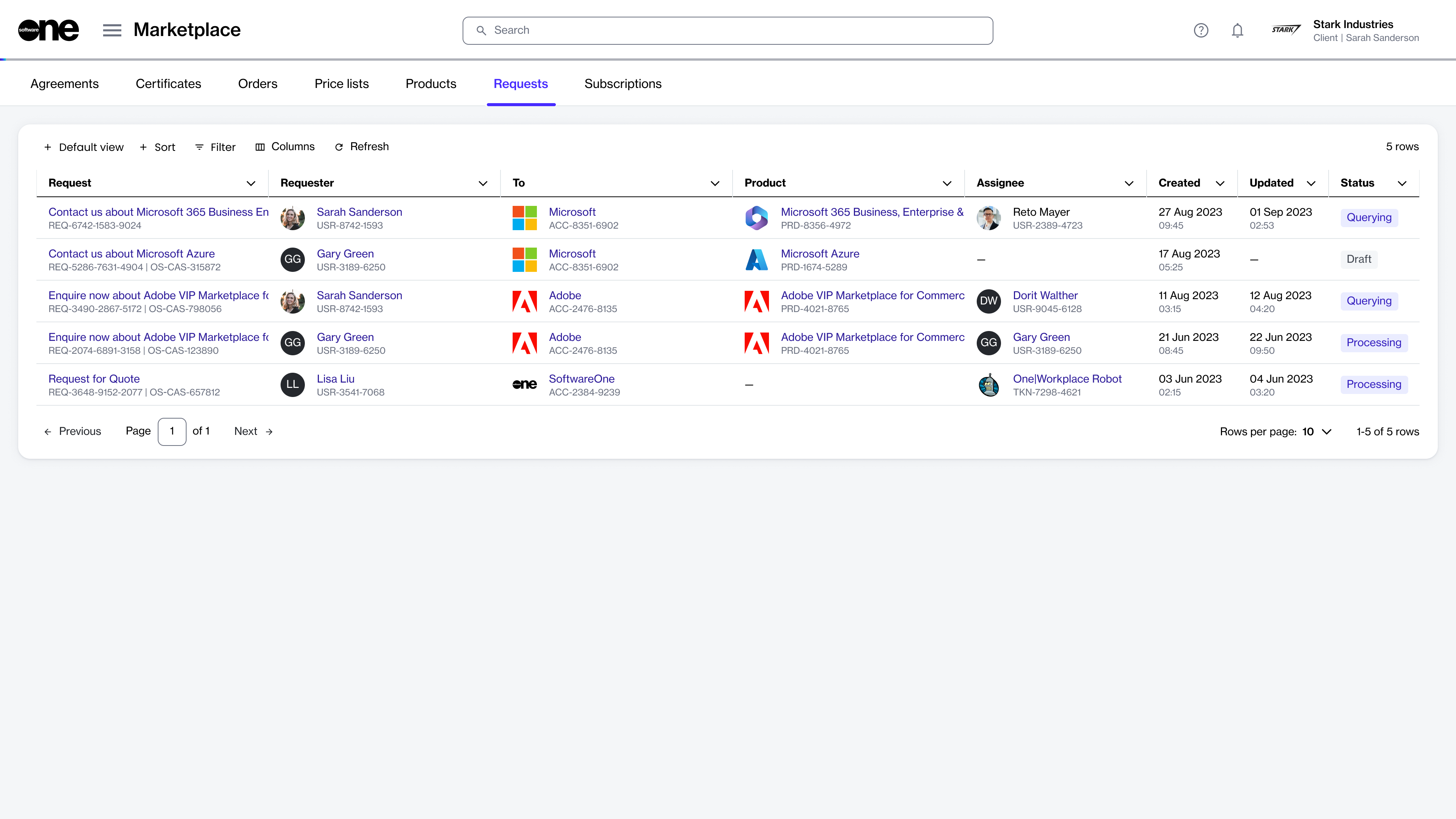Switch to the Subscriptions tab

coord(622,84)
